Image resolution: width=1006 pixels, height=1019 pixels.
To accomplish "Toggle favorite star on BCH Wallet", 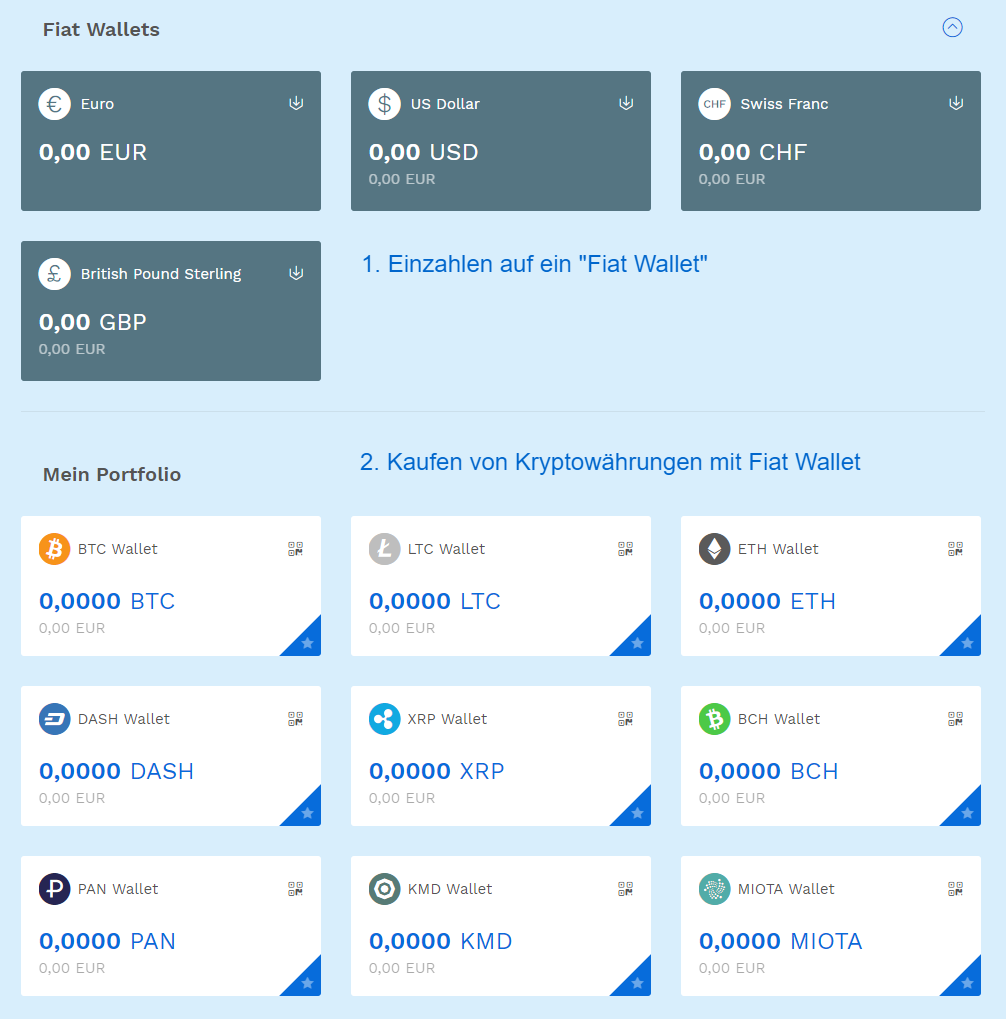I will [x=967, y=813].
